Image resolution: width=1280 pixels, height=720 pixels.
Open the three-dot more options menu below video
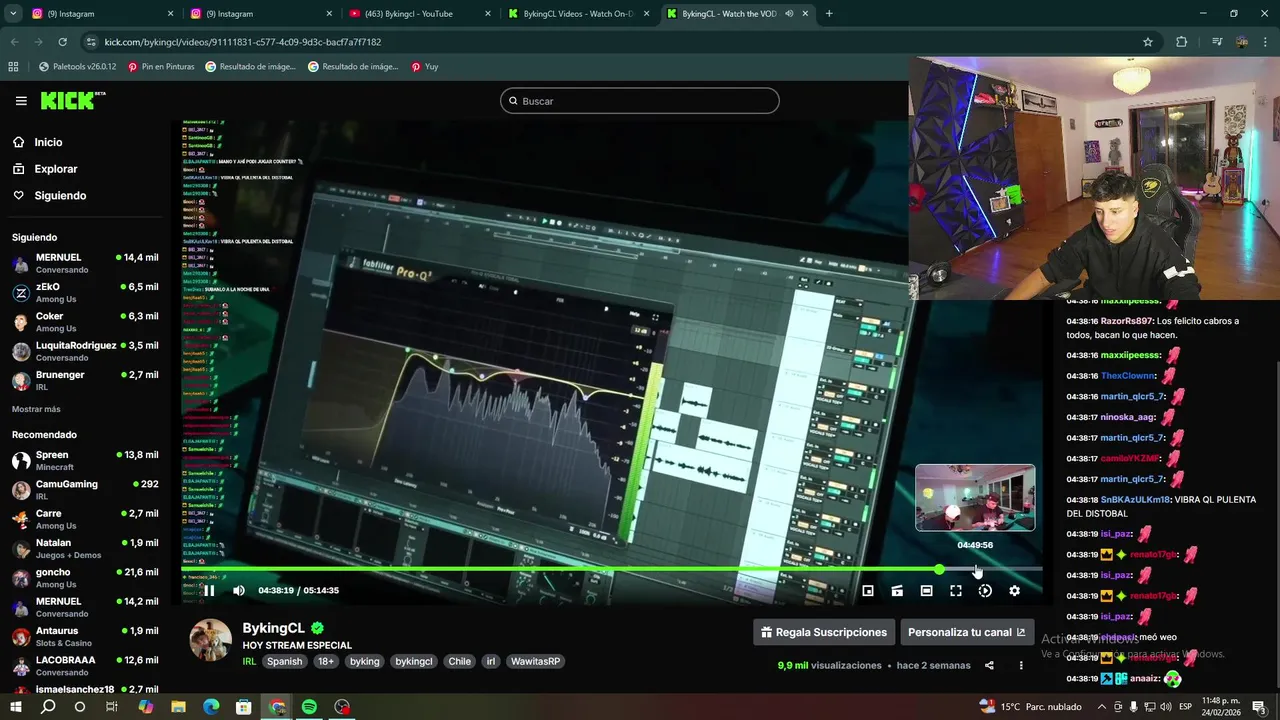coord(1021,665)
